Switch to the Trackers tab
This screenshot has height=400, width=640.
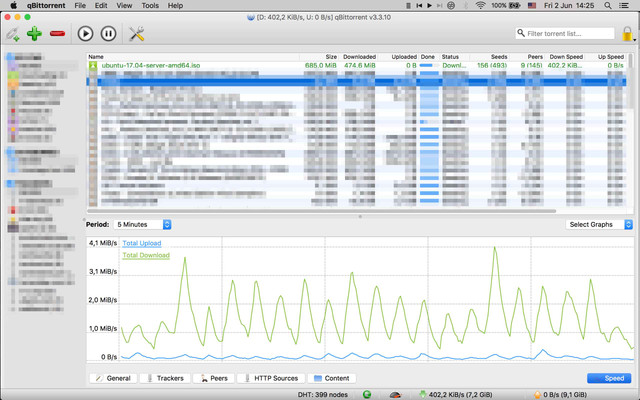click(164, 378)
